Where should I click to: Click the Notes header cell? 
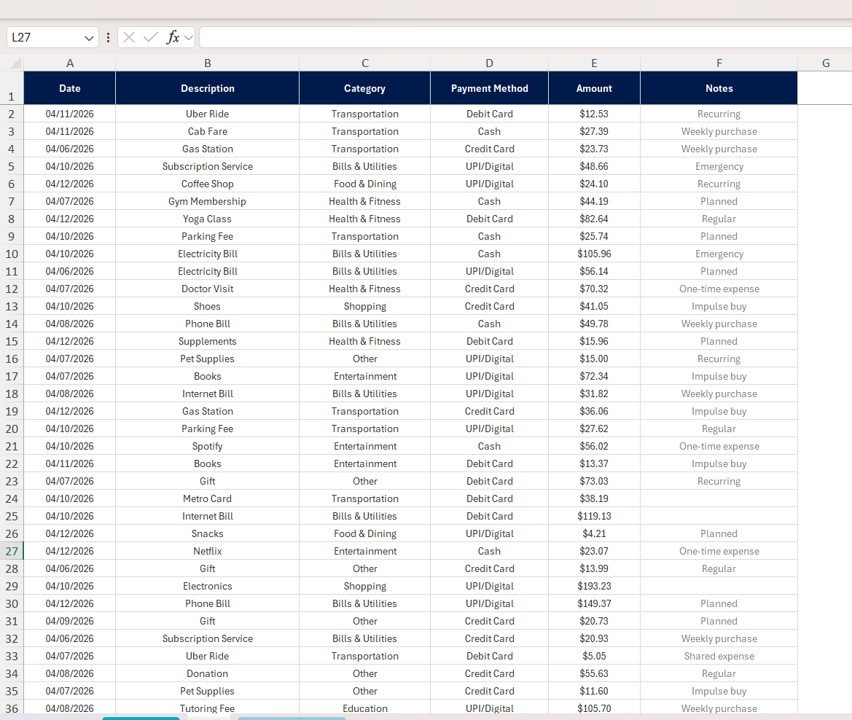click(718, 88)
